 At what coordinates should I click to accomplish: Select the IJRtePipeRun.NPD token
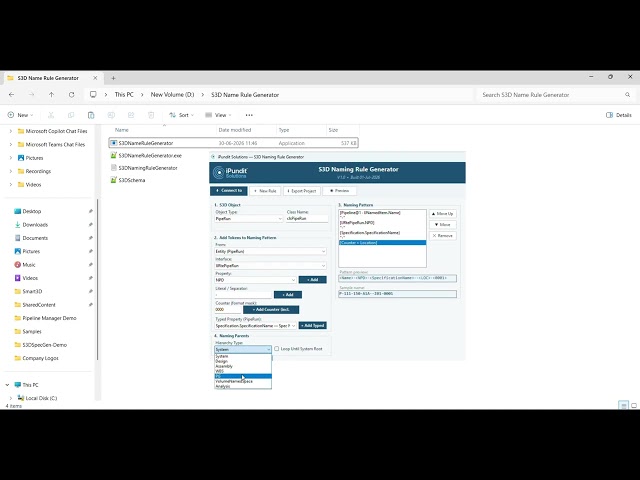coord(382,222)
